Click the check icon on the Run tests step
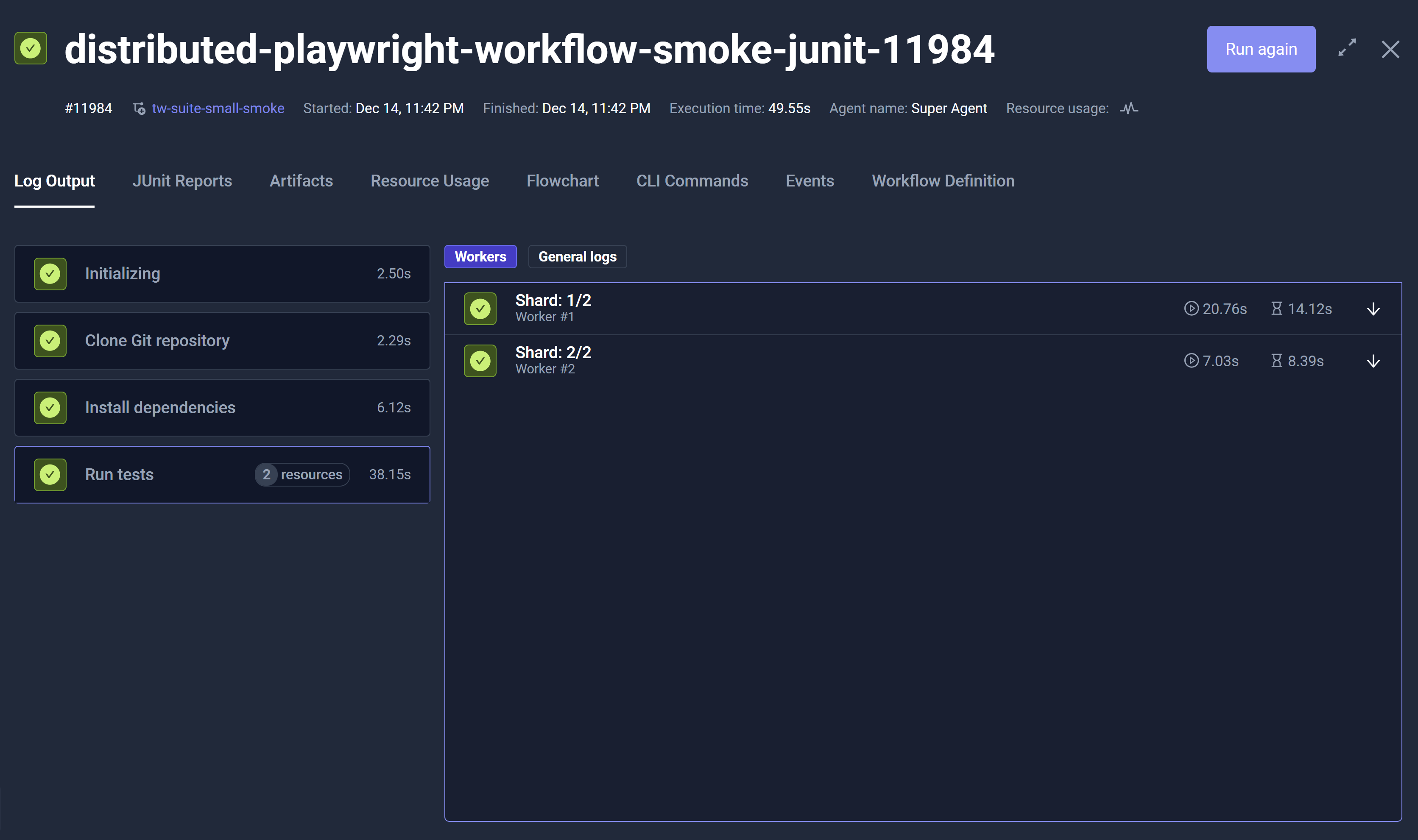The height and width of the screenshot is (840, 1418). pyautogui.click(x=50, y=474)
